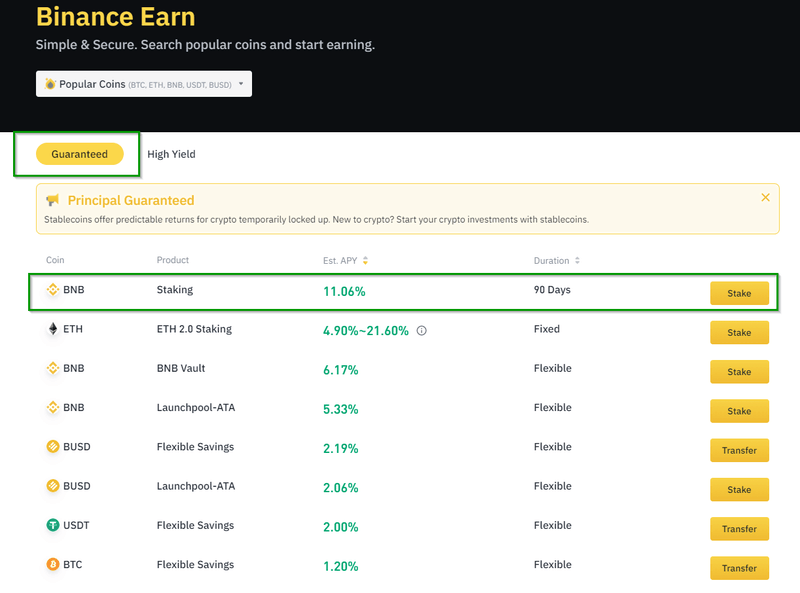The height and width of the screenshot is (593, 800).
Task: Transfer BUSD to Flexible Savings
Action: (x=739, y=450)
